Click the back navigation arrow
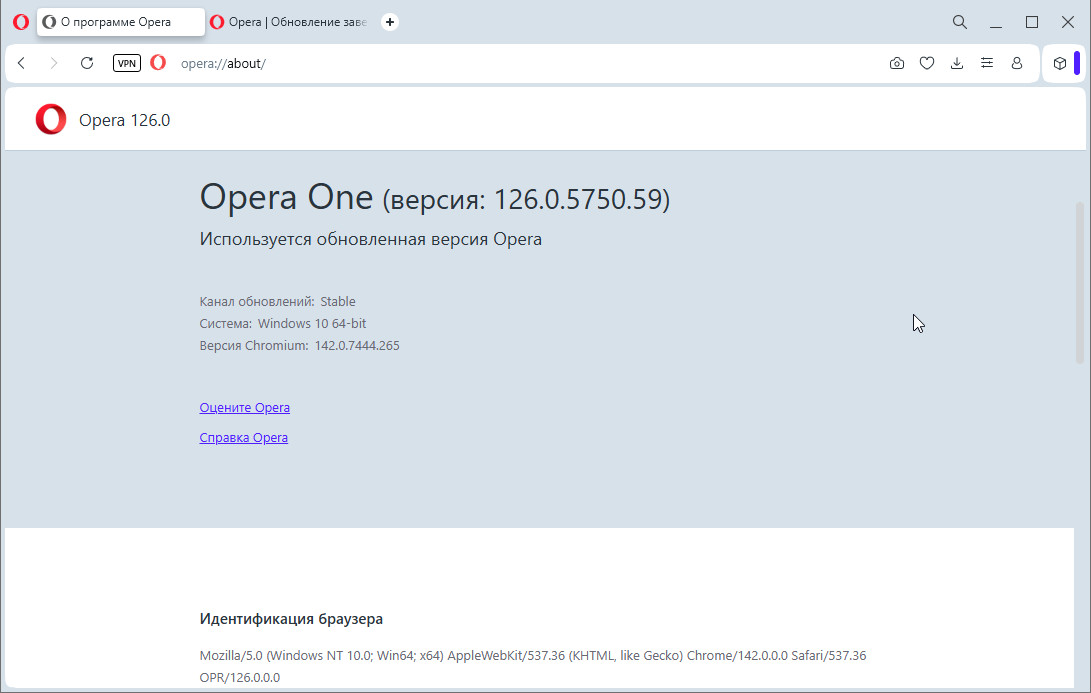 coord(22,63)
